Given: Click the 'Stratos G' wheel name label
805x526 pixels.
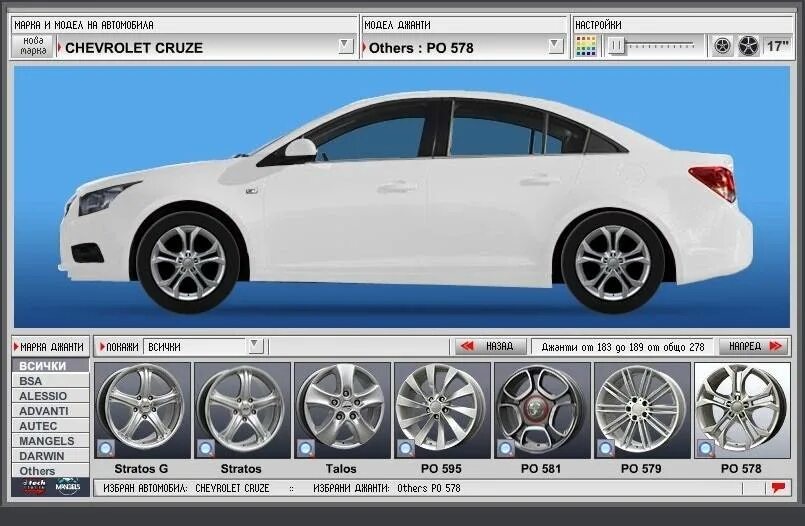Looking at the screenshot, I should pos(141,469).
